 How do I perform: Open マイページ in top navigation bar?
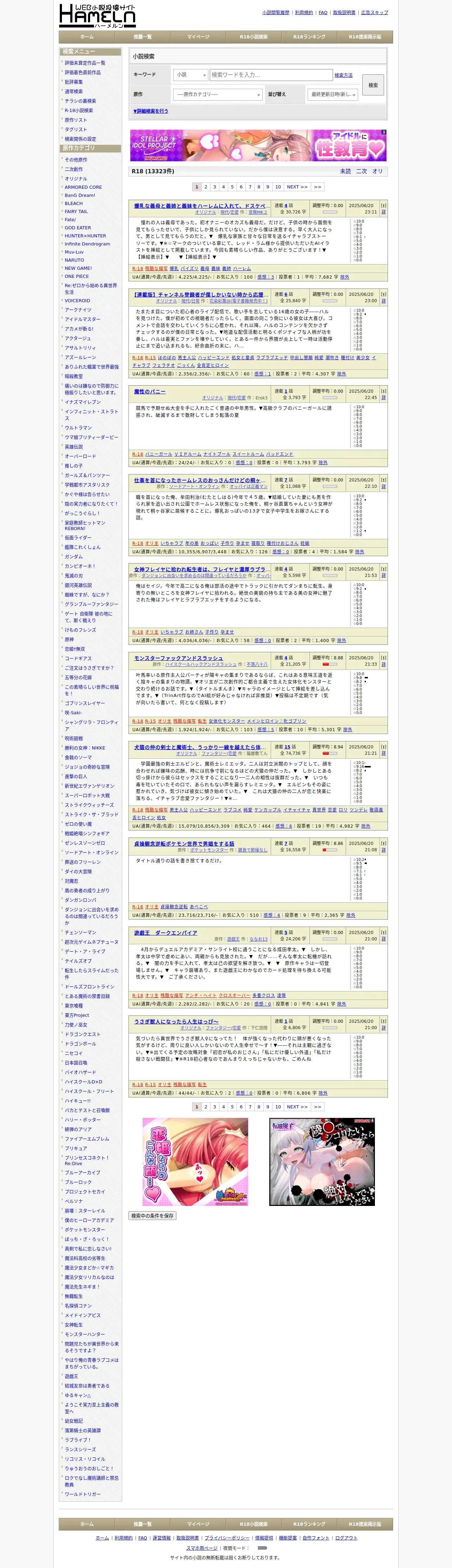coord(198,37)
